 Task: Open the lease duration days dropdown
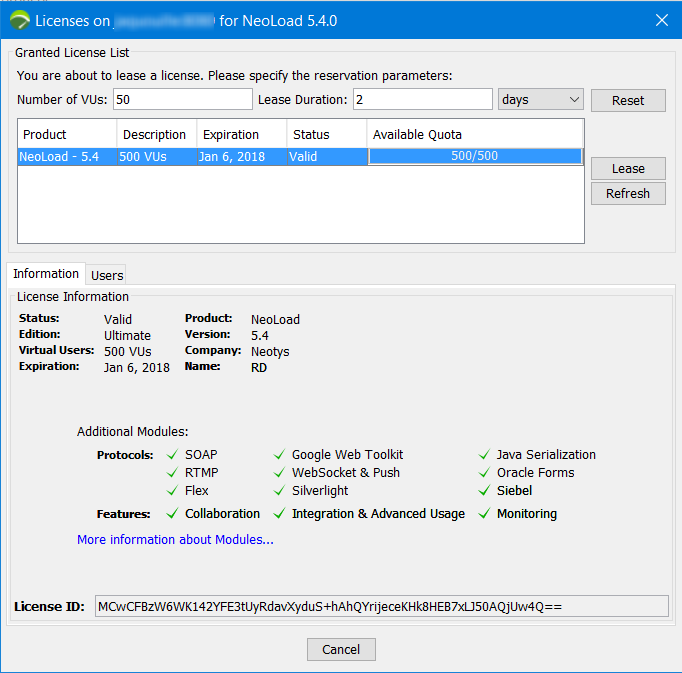pyautogui.click(x=540, y=100)
